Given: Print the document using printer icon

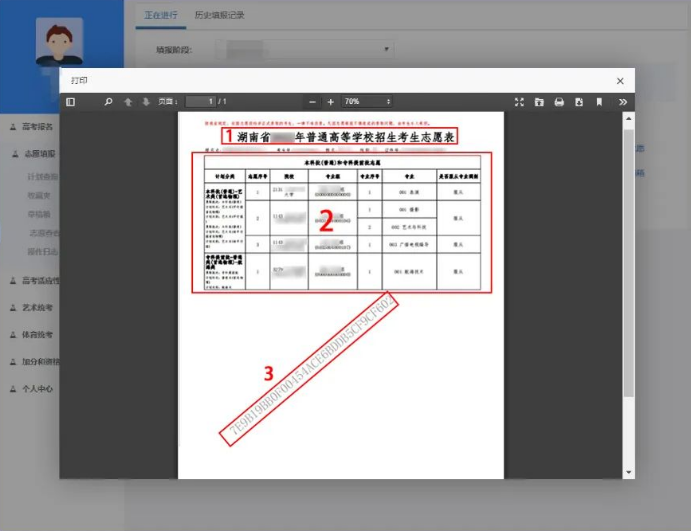Looking at the screenshot, I should pos(559,102).
